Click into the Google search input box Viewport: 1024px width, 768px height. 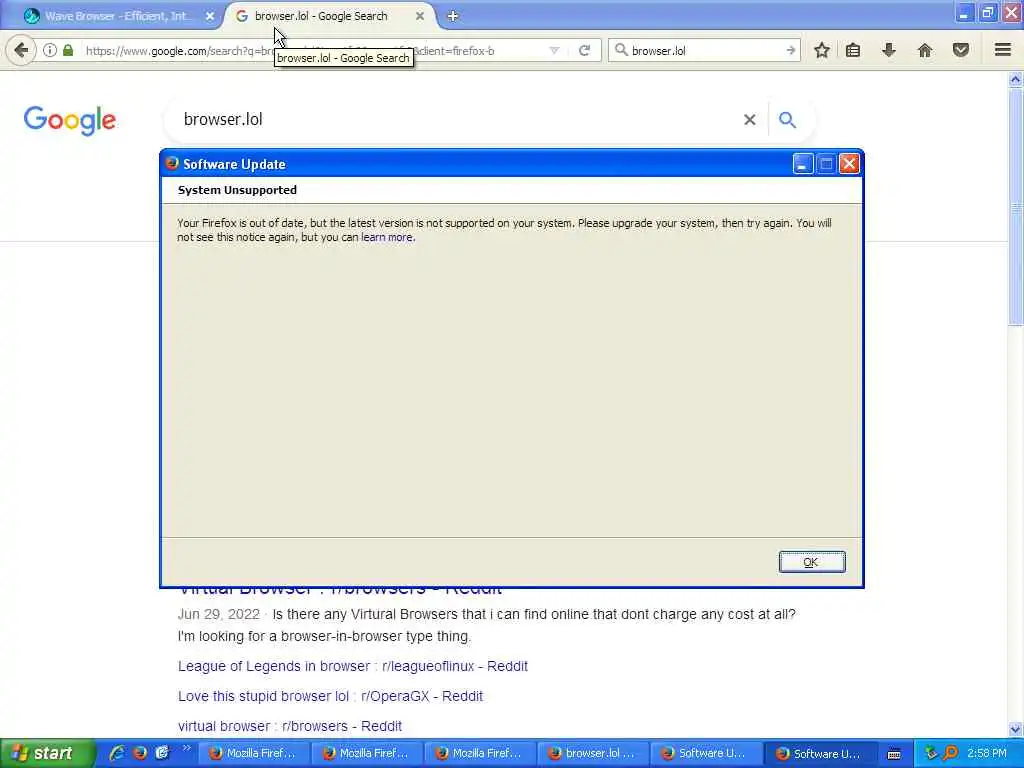(x=457, y=120)
